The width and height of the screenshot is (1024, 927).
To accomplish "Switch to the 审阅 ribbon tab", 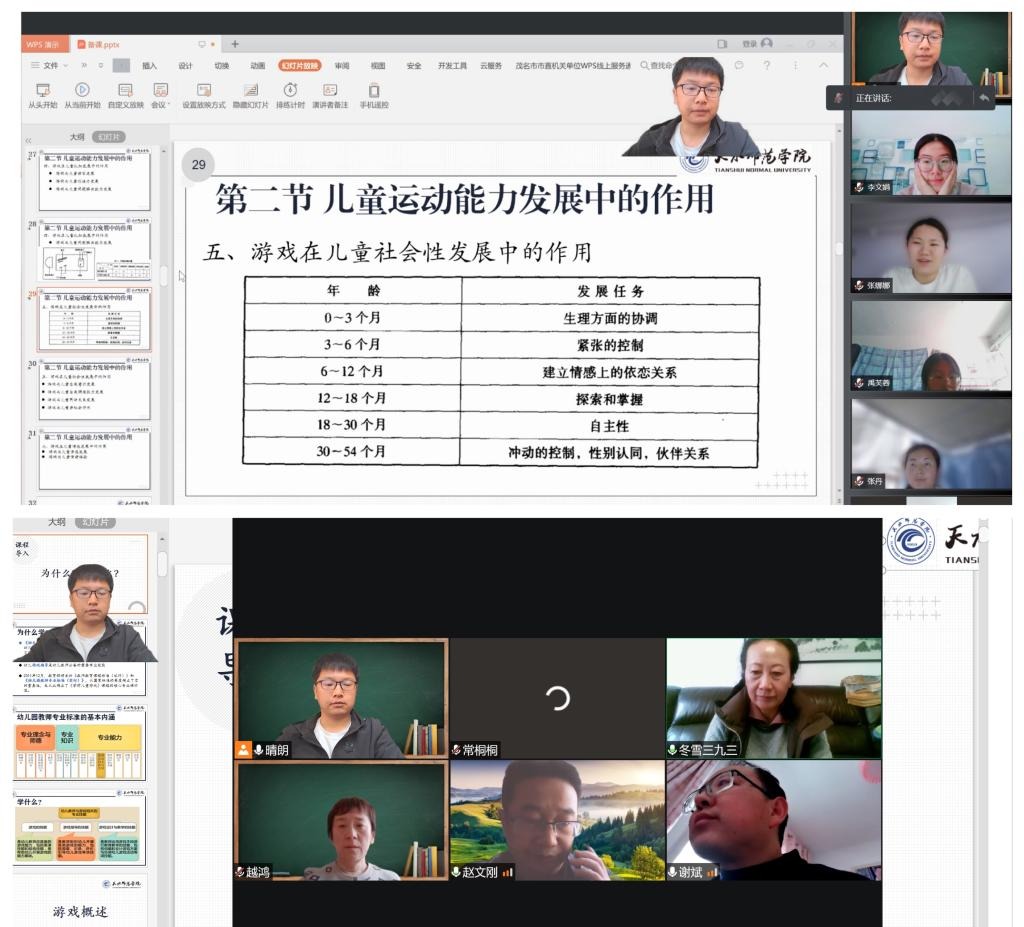I will coord(342,65).
